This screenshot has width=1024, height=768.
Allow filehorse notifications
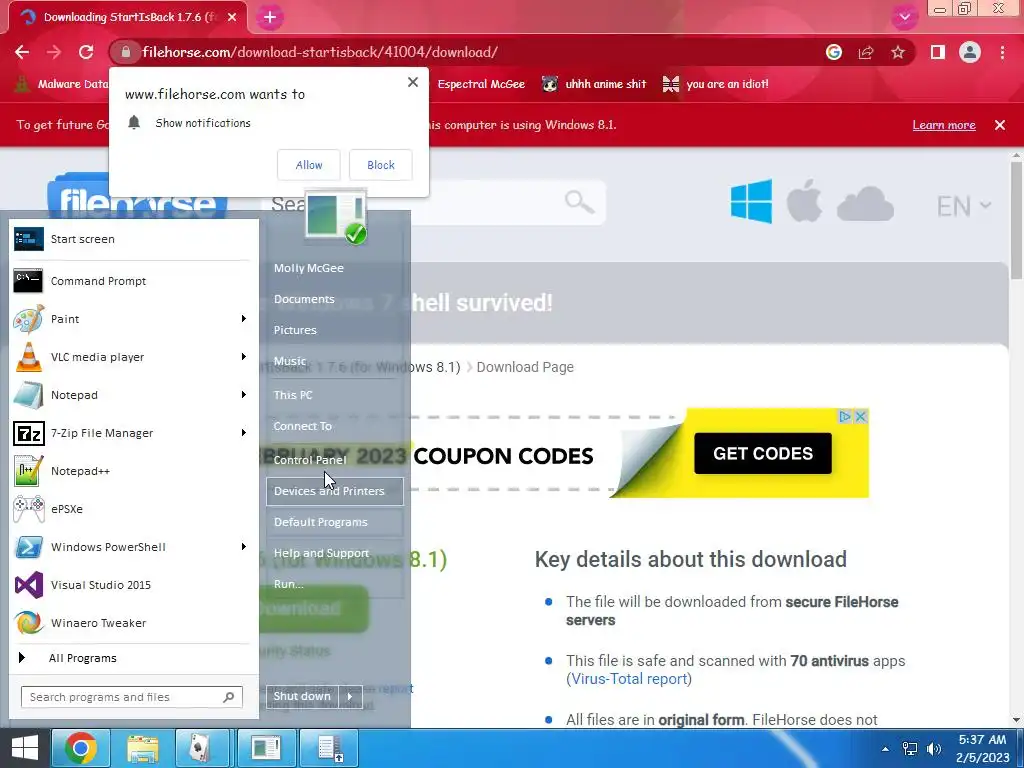coord(309,165)
